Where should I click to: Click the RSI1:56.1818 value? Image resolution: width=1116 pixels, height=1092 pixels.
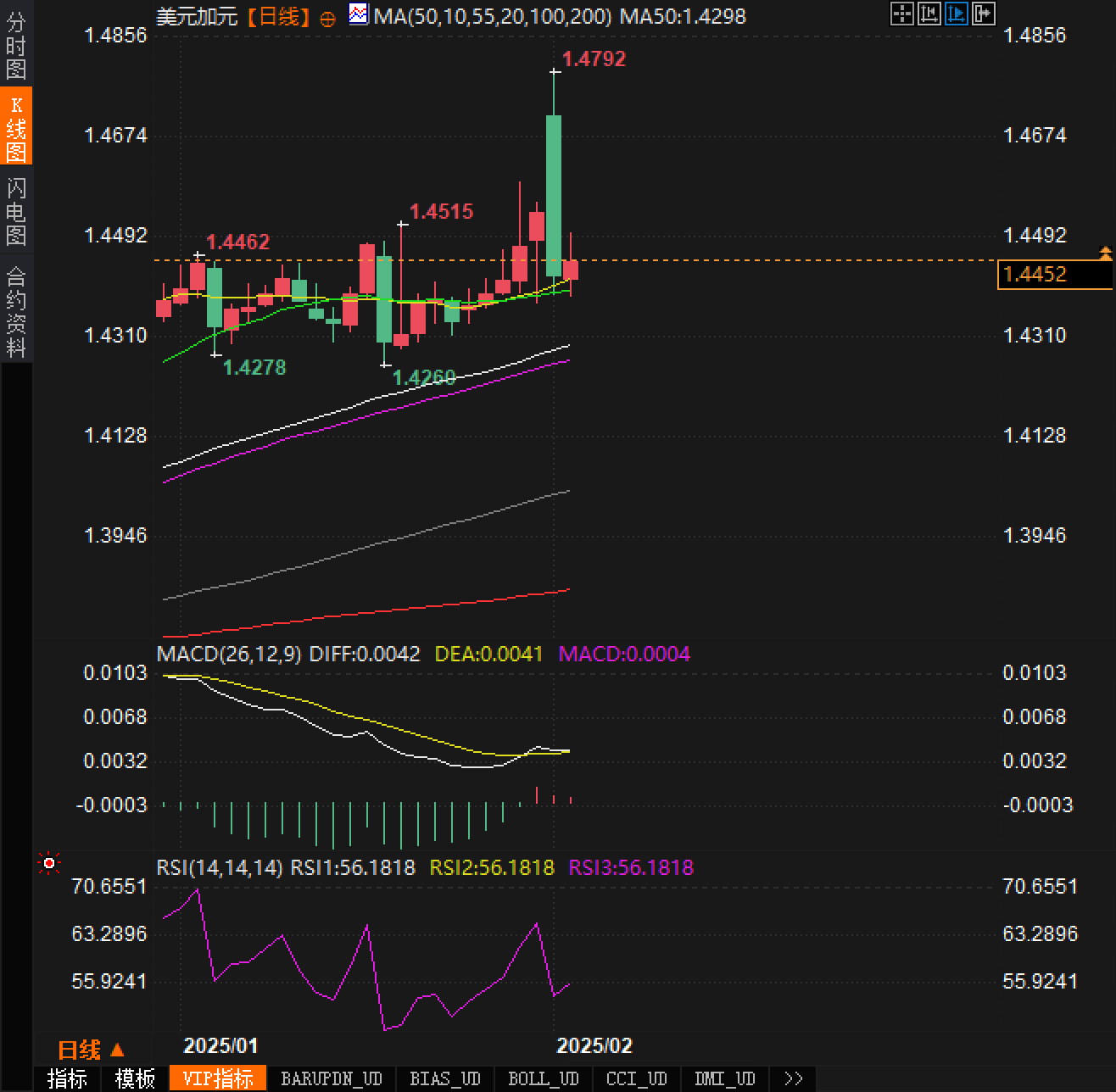tap(353, 867)
